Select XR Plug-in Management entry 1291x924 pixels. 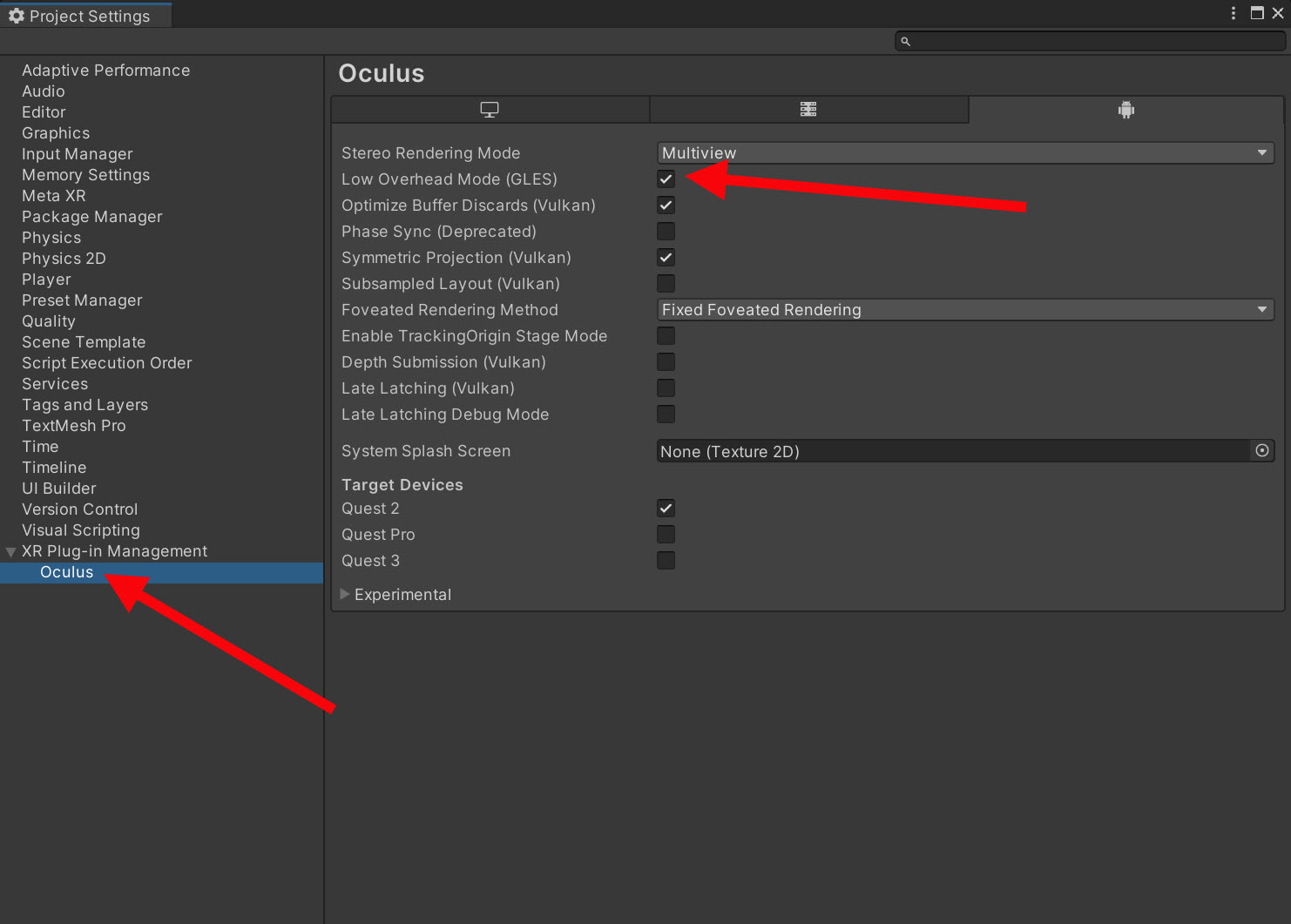114,551
